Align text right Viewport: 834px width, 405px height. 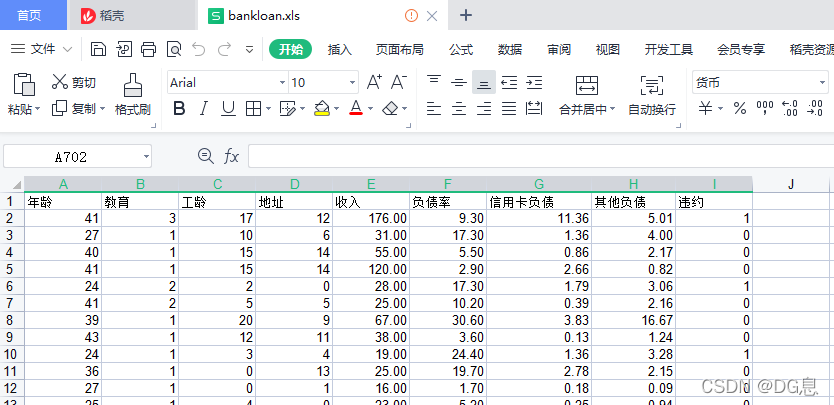click(x=484, y=109)
